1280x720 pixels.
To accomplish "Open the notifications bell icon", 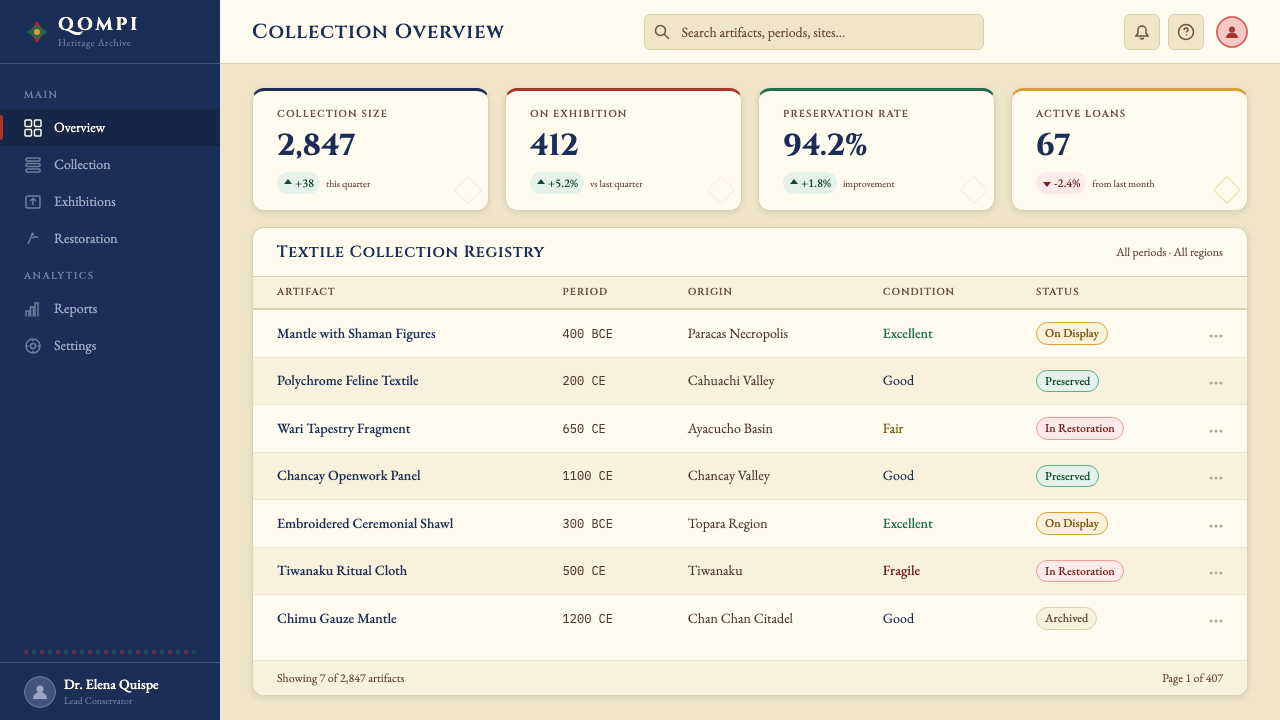I will tap(1142, 32).
